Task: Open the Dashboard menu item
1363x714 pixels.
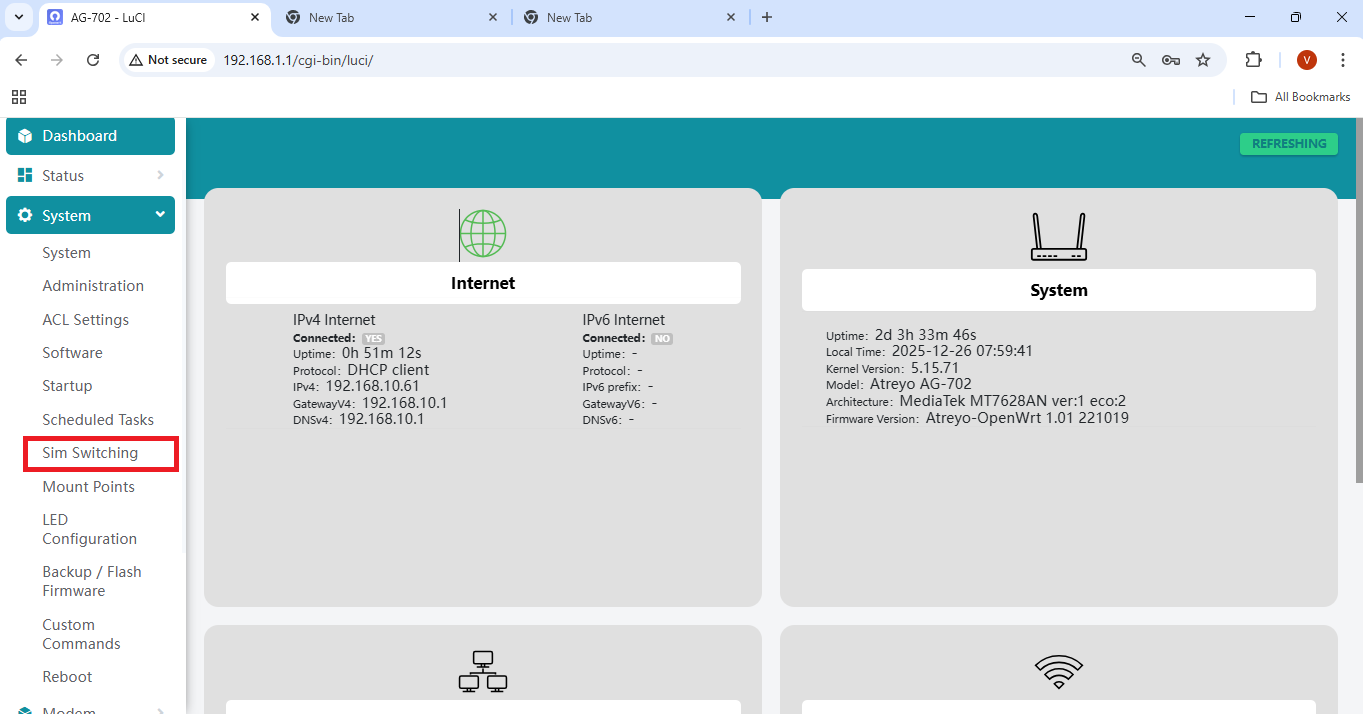Action: click(90, 136)
